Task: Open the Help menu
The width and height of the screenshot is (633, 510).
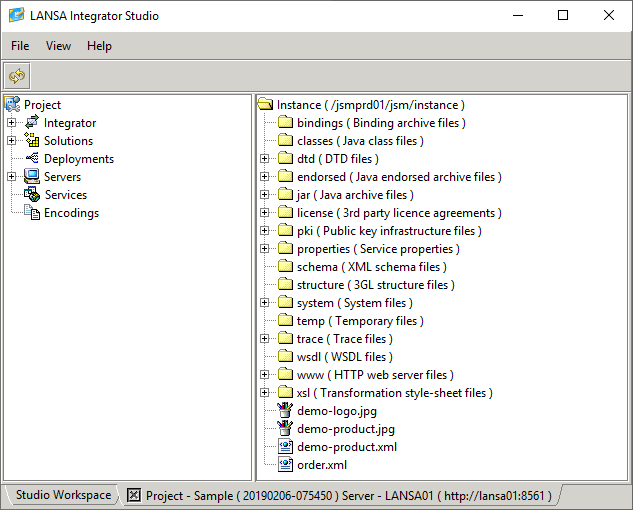Action: pyautogui.click(x=99, y=46)
